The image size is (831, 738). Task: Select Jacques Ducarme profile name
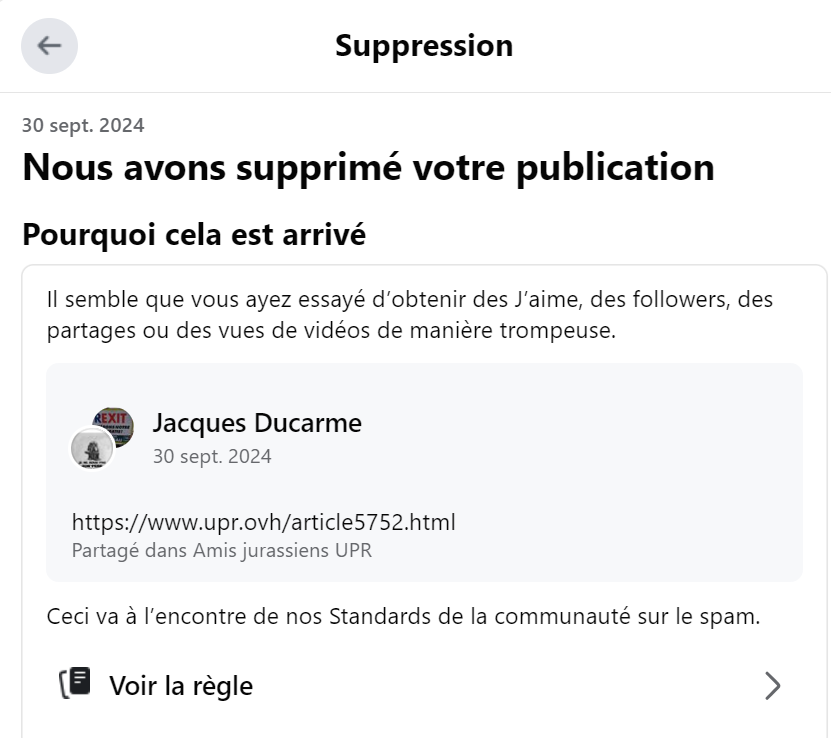[257, 423]
